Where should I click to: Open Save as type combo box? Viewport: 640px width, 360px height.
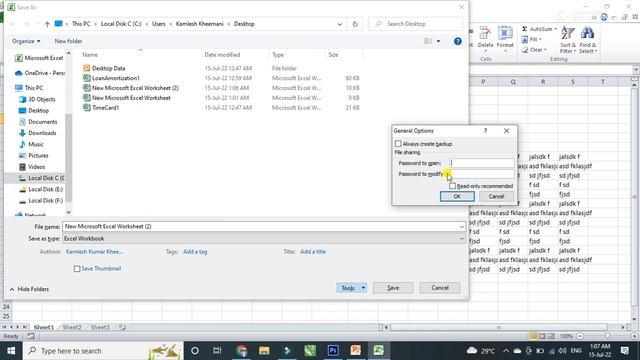[x=264, y=238]
